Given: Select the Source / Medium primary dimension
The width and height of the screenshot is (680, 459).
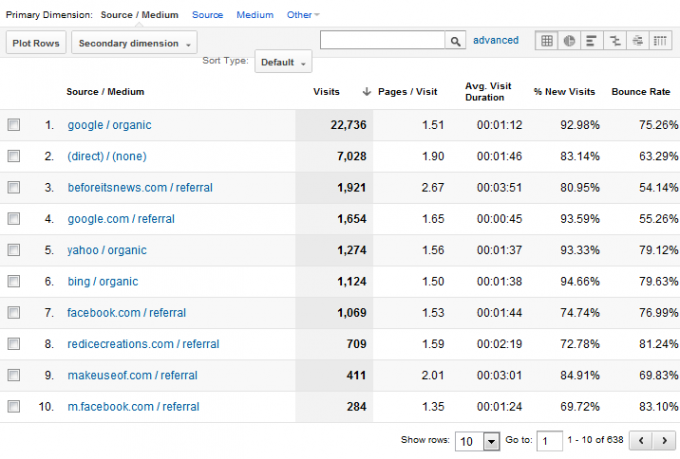Looking at the screenshot, I should pos(139,15).
